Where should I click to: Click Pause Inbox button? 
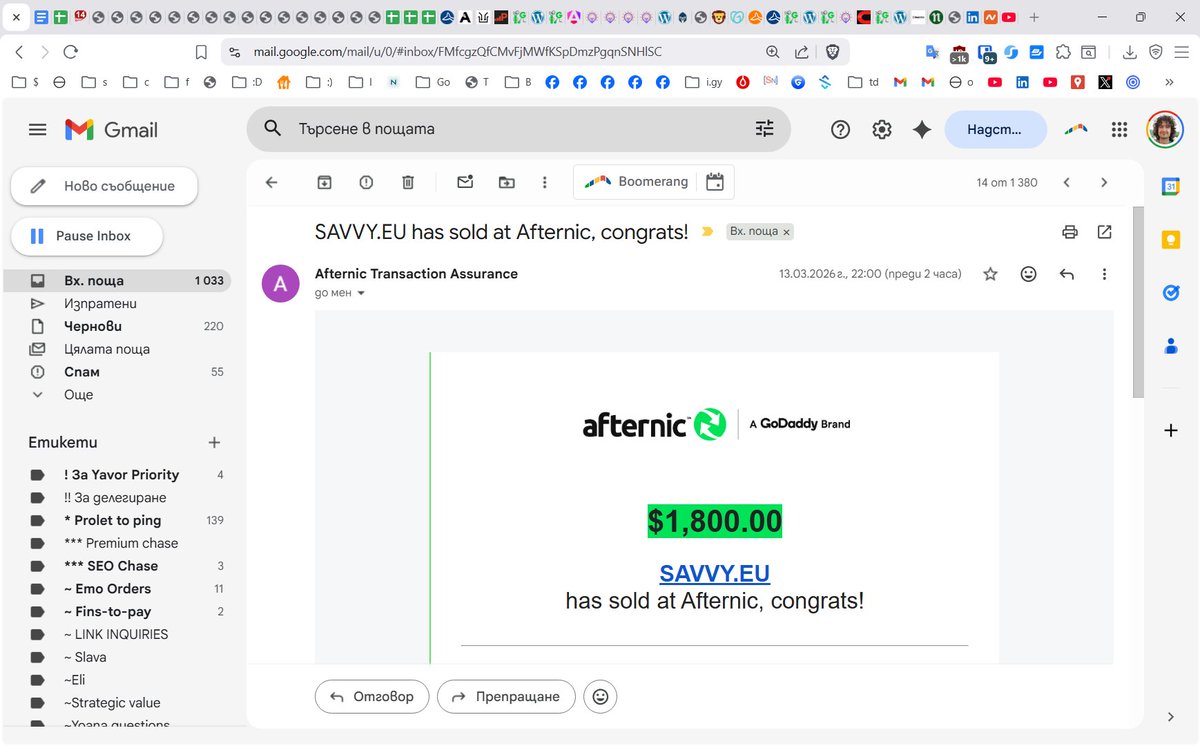pos(87,236)
